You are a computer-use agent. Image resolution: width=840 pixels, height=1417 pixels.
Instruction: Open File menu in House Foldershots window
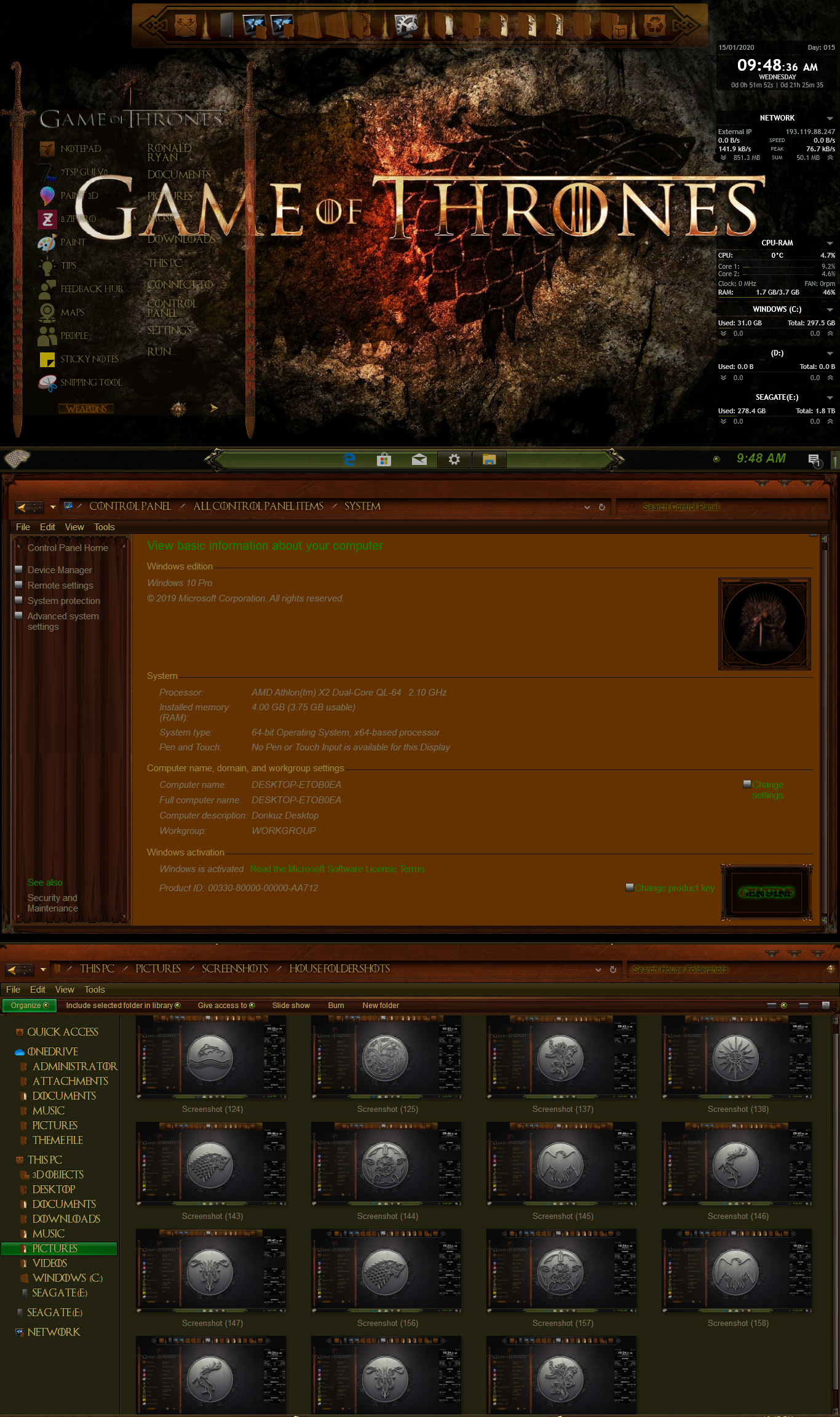[13, 990]
